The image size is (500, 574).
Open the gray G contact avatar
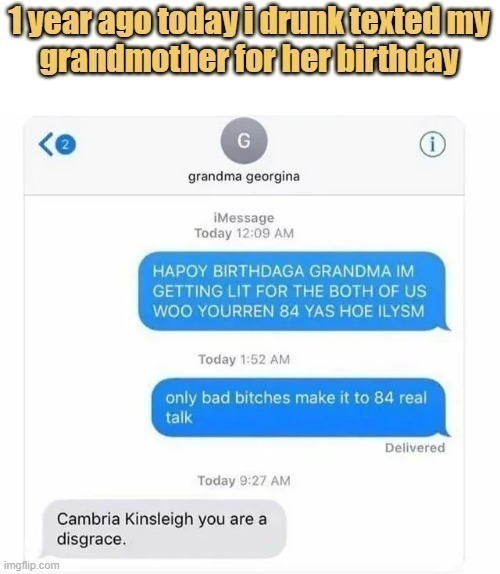pos(244,141)
